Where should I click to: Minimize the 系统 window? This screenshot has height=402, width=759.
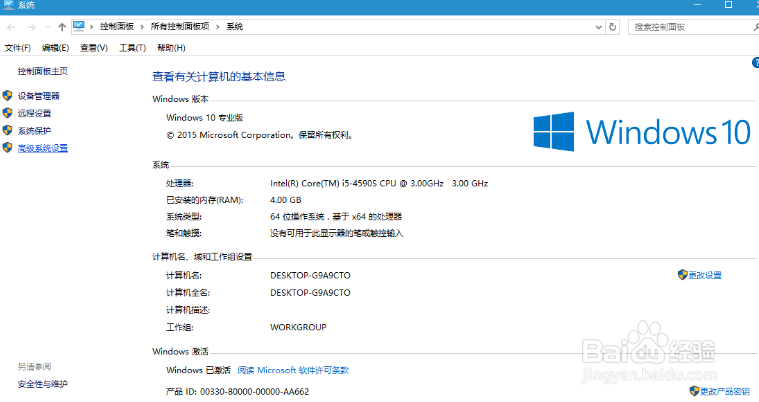click(x=698, y=5)
